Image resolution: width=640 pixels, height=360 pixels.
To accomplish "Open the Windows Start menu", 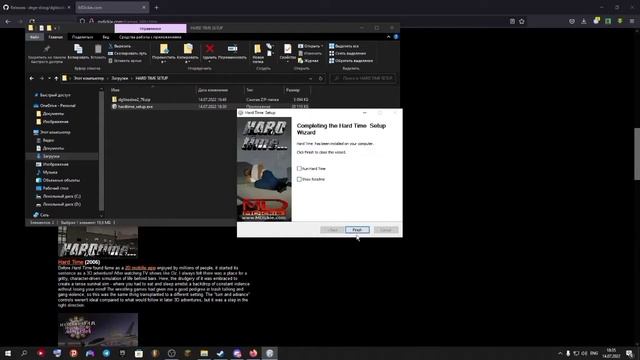I will tap(8, 353).
